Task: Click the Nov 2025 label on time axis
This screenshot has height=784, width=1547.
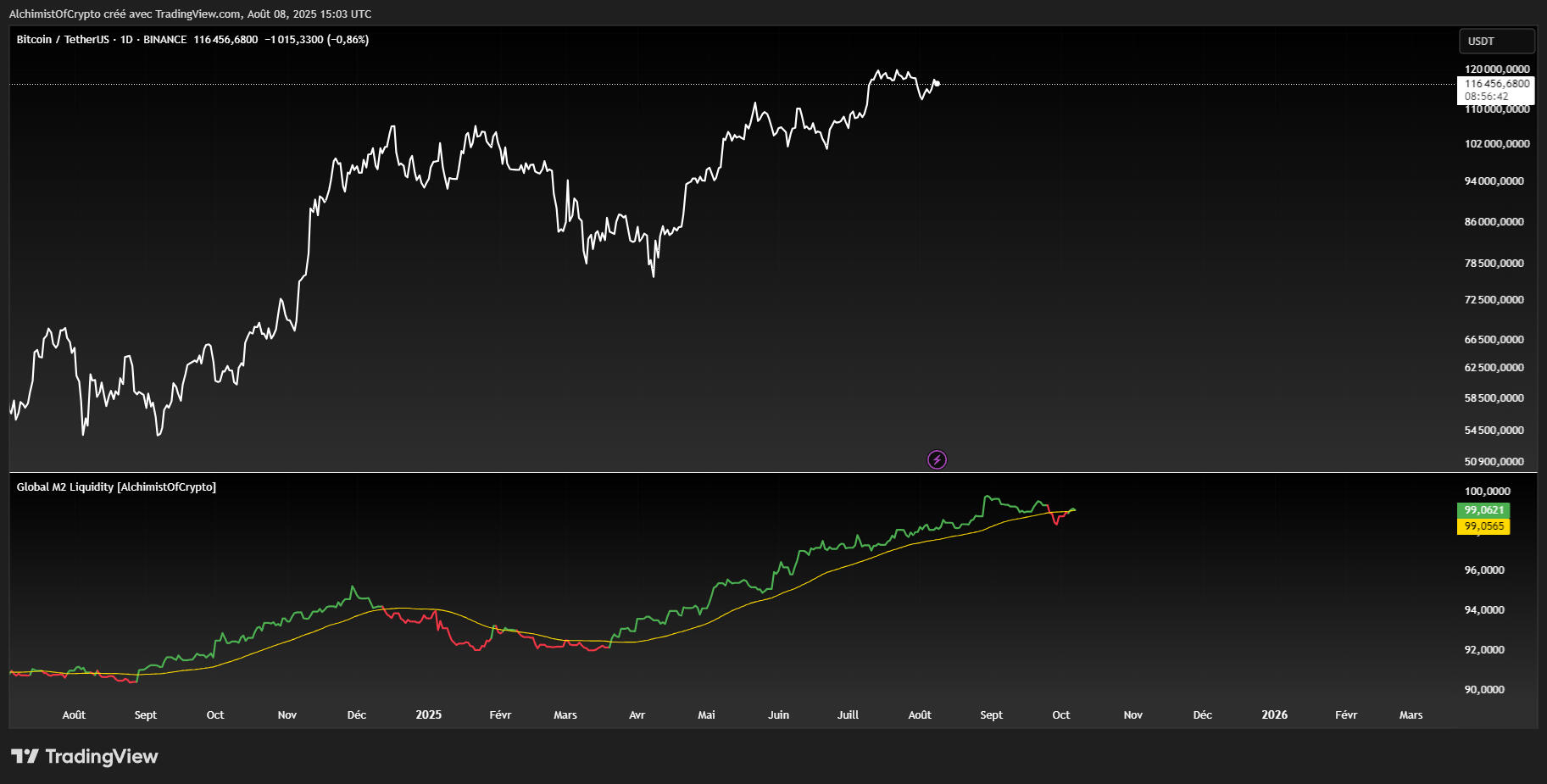Action: pyautogui.click(x=1132, y=715)
